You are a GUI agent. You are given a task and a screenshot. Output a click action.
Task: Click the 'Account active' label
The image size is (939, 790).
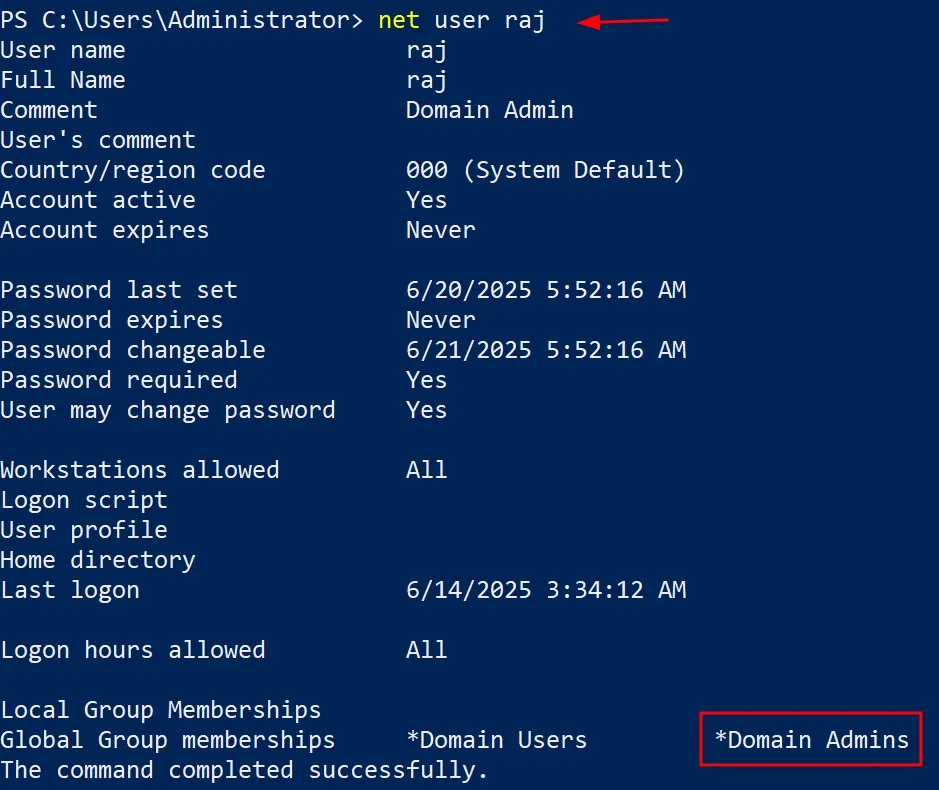click(98, 200)
